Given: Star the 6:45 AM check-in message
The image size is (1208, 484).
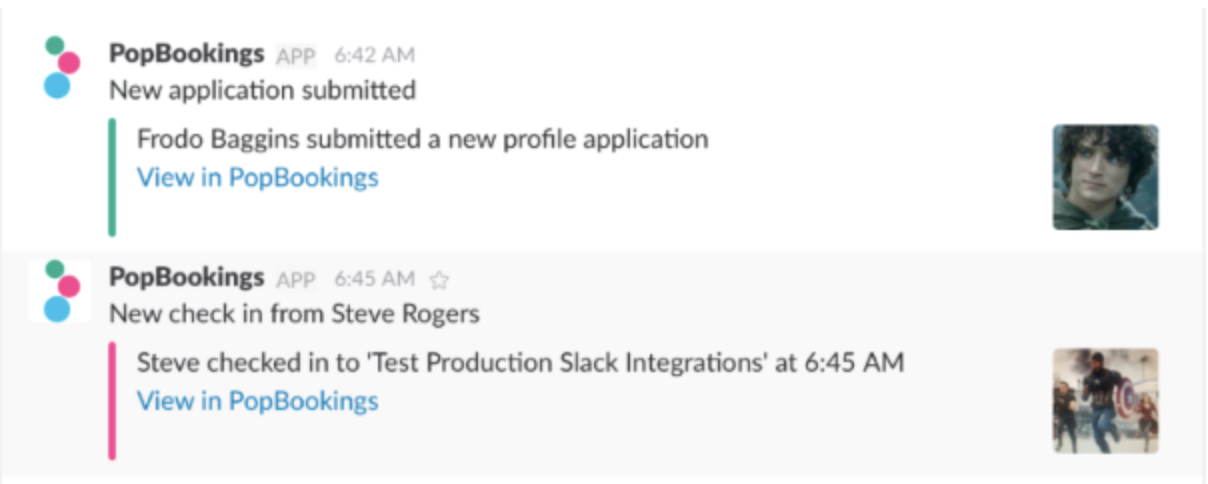Looking at the screenshot, I should point(439,279).
